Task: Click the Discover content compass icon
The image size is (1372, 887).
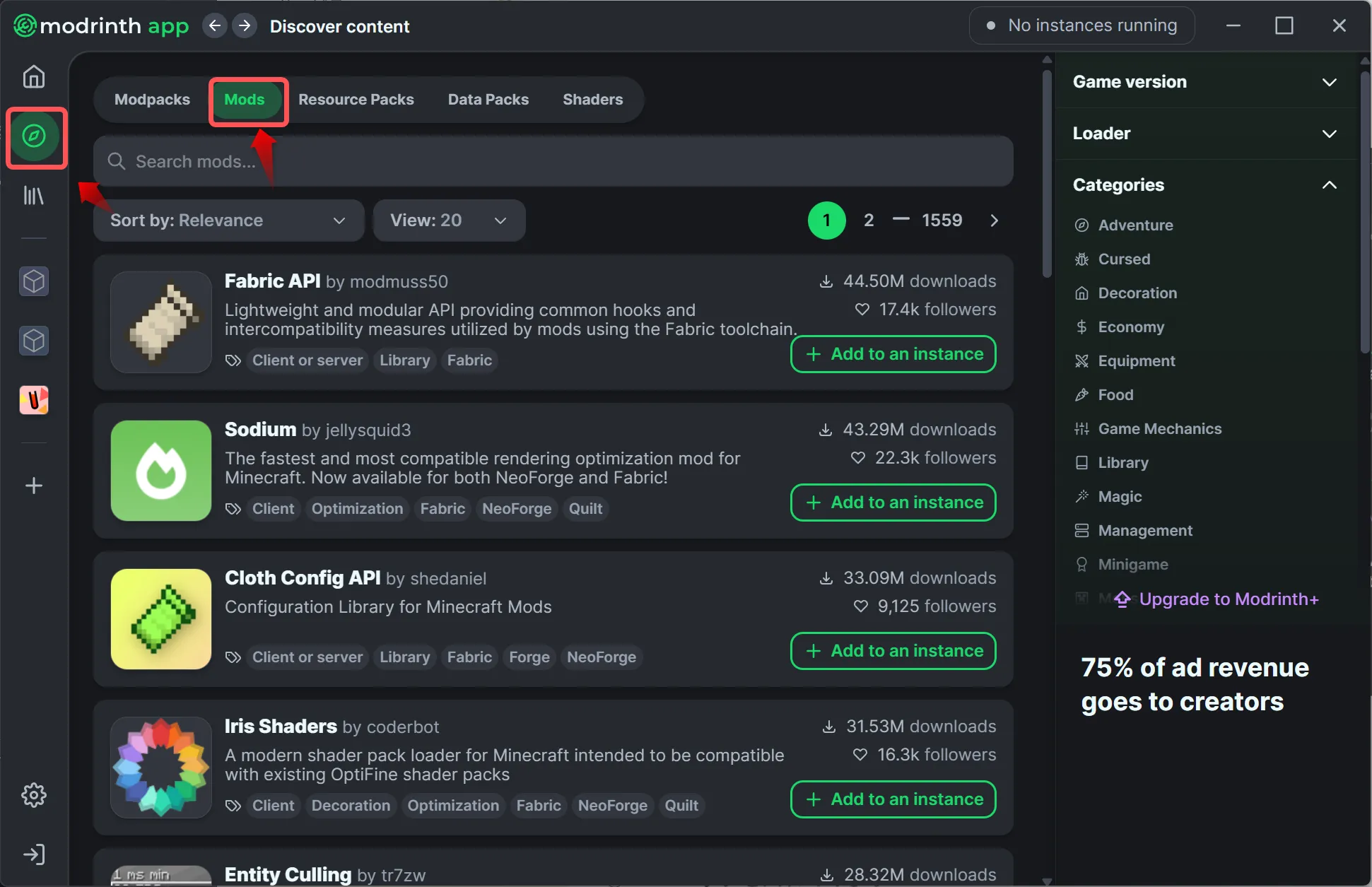Action: click(34, 136)
